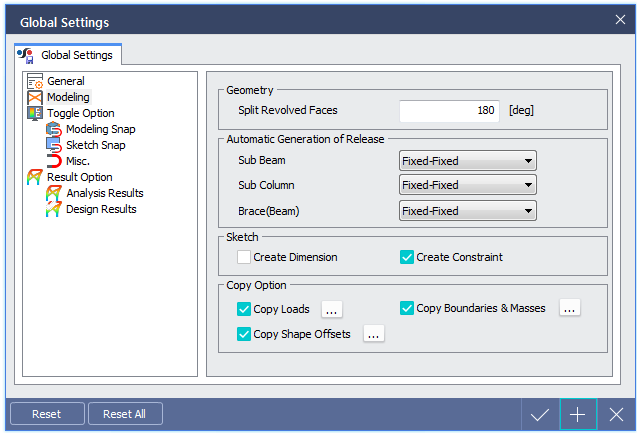Open the Design Results tree entry
The image size is (637, 433).
(101, 209)
